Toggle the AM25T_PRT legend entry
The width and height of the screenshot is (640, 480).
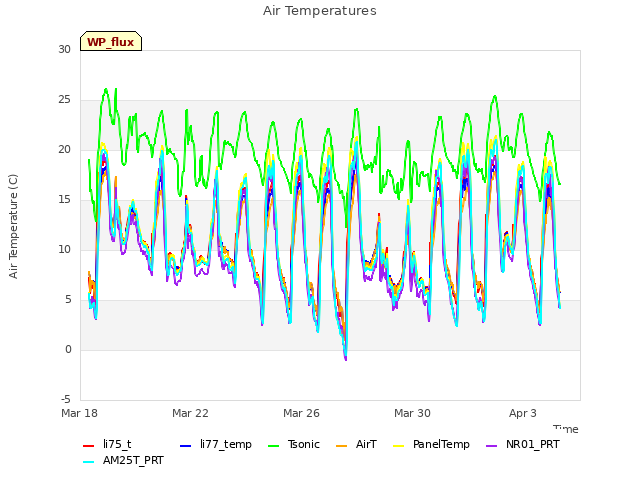123,460
